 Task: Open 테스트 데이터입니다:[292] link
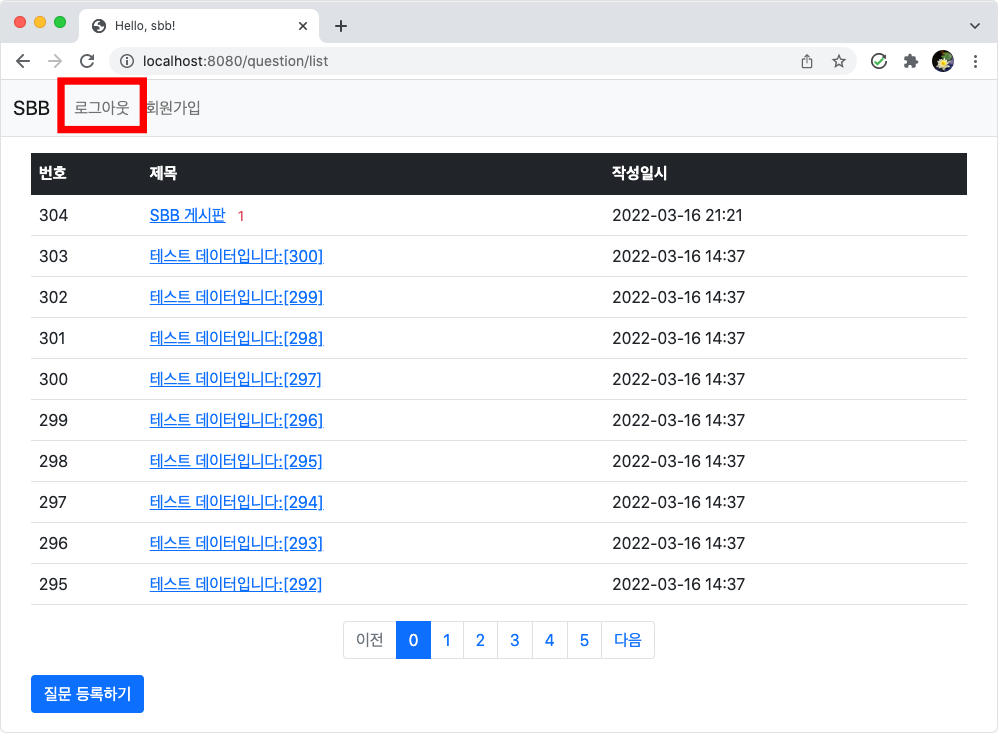[235, 584]
